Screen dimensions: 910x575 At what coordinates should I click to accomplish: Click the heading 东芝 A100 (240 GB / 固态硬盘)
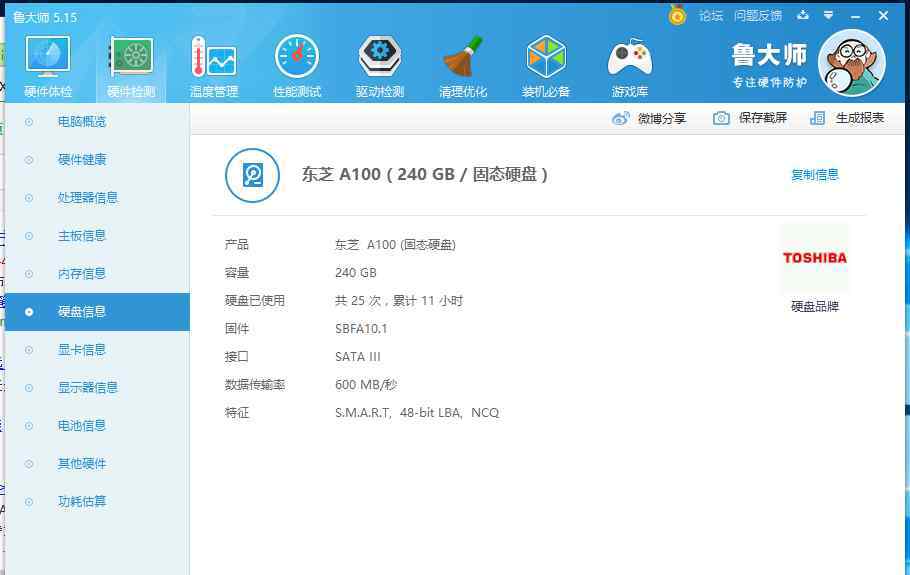point(424,175)
